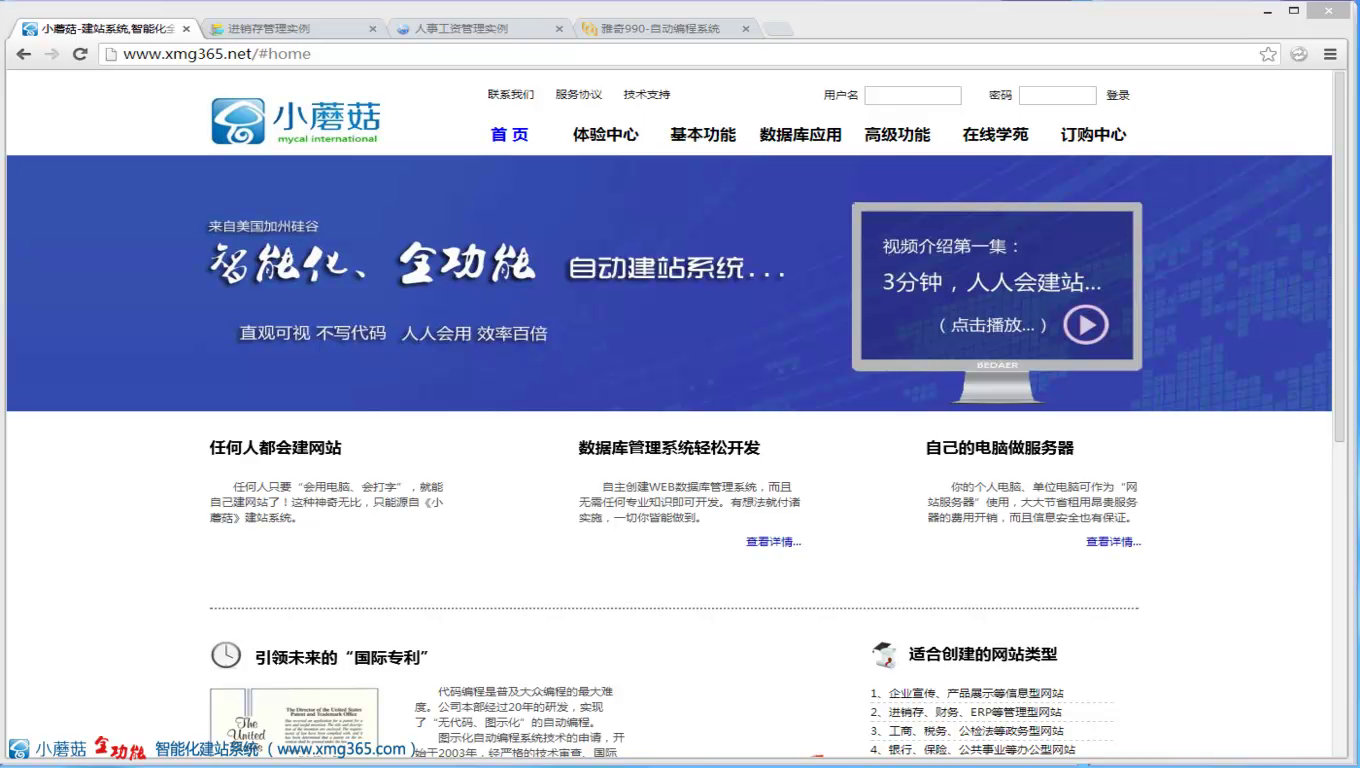Click 适合创建的网站类型 heading text

983,654
